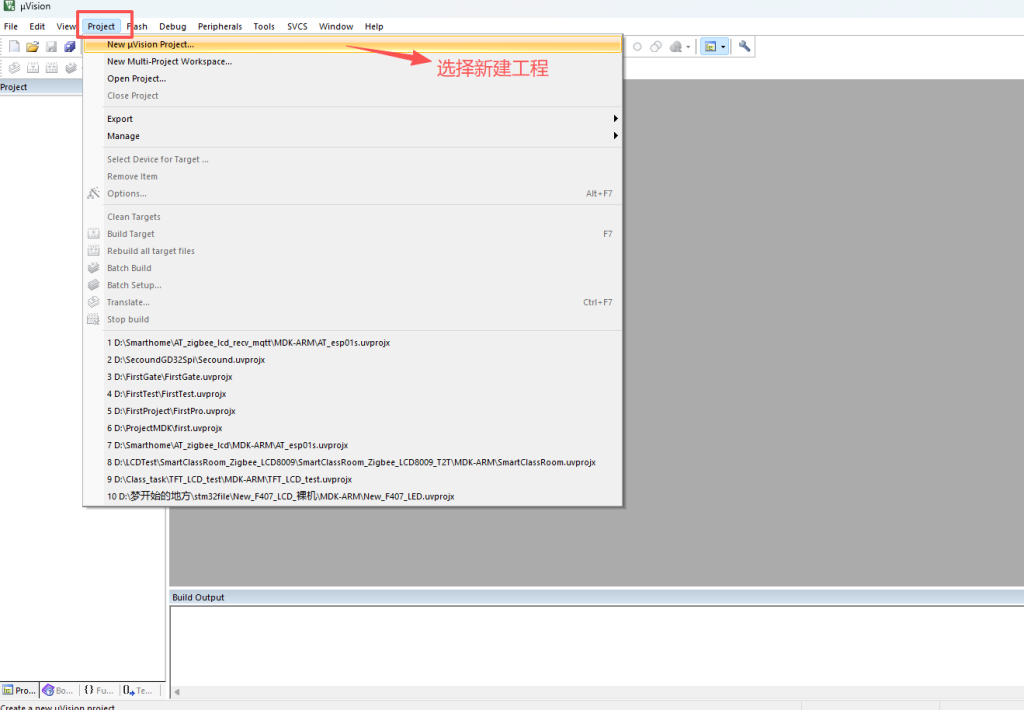Open the Flash menu
Screen dimensions: 1024x710
click(137, 26)
